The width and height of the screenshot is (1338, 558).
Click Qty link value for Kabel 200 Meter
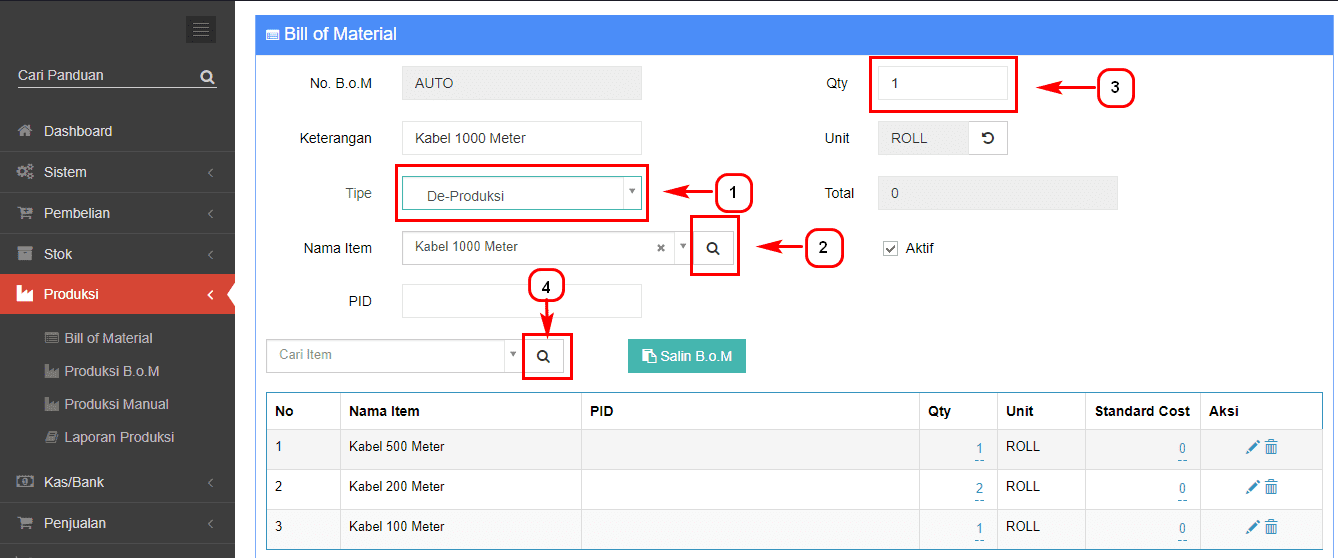pos(979,489)
